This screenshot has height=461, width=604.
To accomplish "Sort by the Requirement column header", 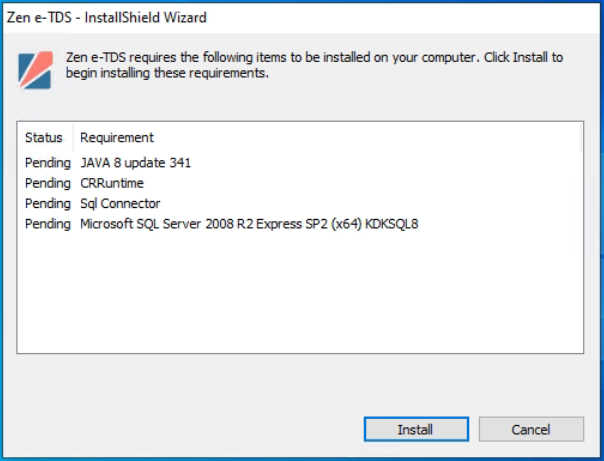I will [117, 137].
